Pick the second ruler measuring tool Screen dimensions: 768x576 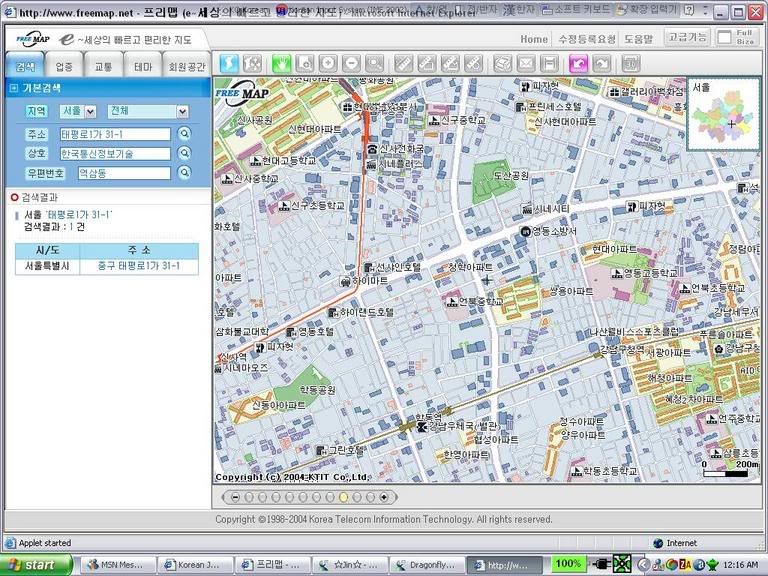pyautogui.click(x=427, y=63)
